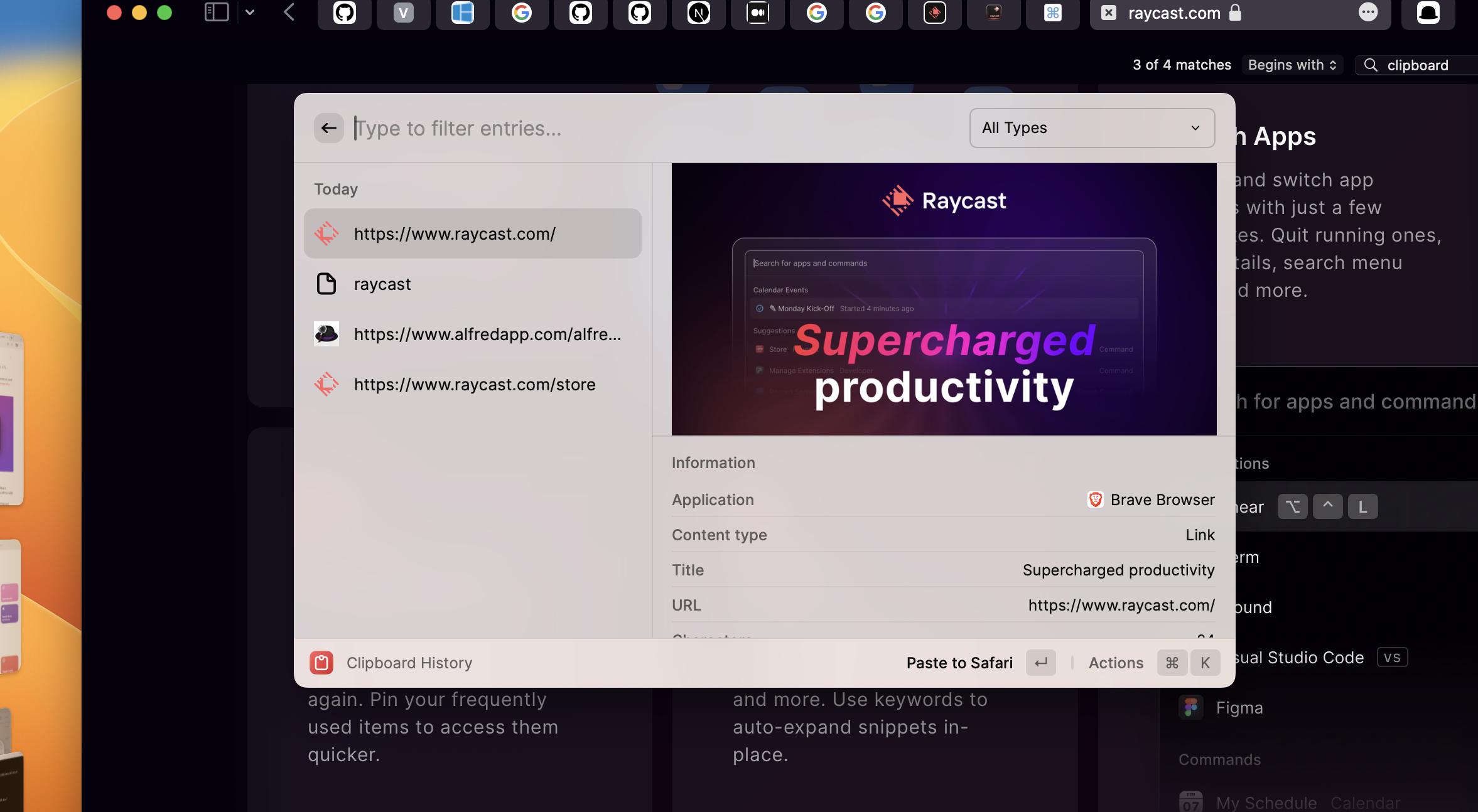Click the URL value https://www.raycast.com/
1478x812 pixels.
pos(1121,605)
